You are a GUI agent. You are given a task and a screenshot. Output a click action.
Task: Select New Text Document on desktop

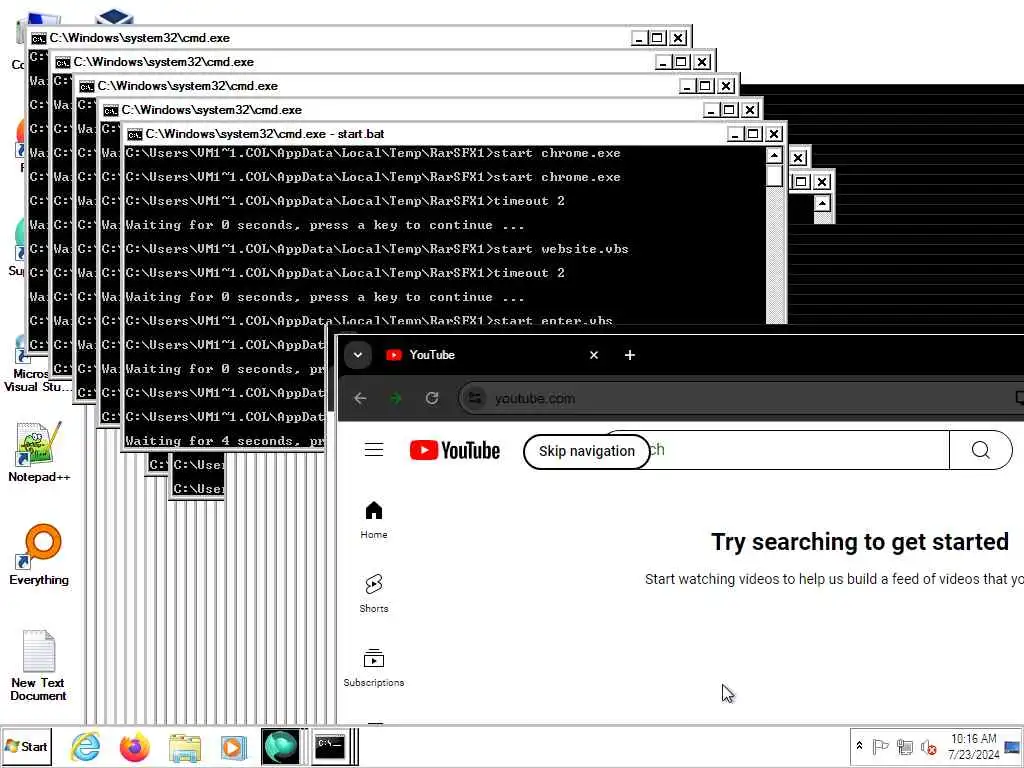pos(38,665)
